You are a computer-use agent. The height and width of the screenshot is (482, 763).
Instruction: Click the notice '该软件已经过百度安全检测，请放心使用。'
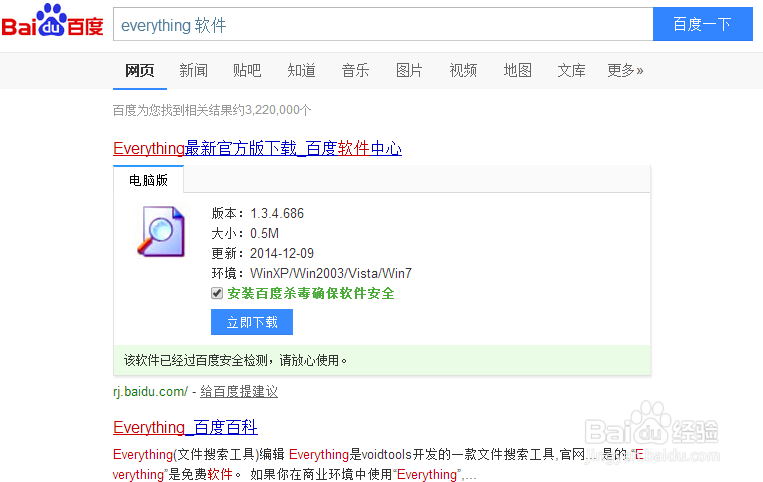pos(236,360)
